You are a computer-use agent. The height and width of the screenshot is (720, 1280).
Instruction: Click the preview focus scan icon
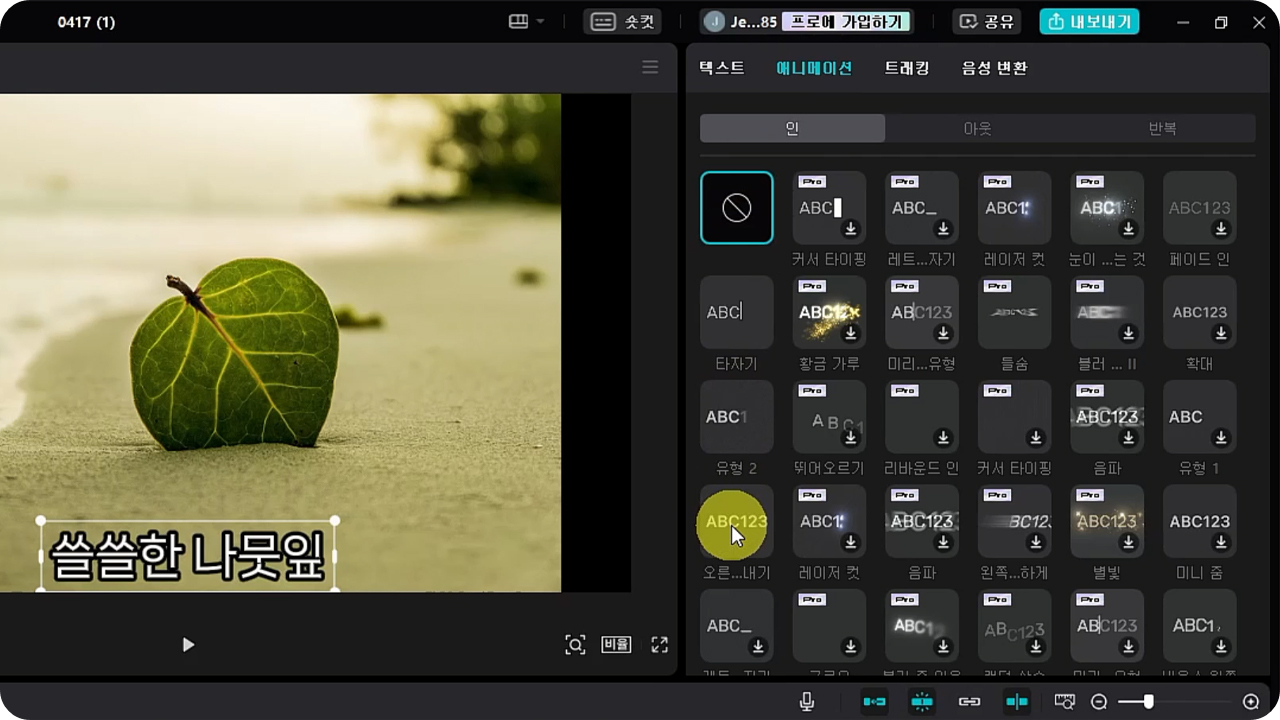(575, 645)
